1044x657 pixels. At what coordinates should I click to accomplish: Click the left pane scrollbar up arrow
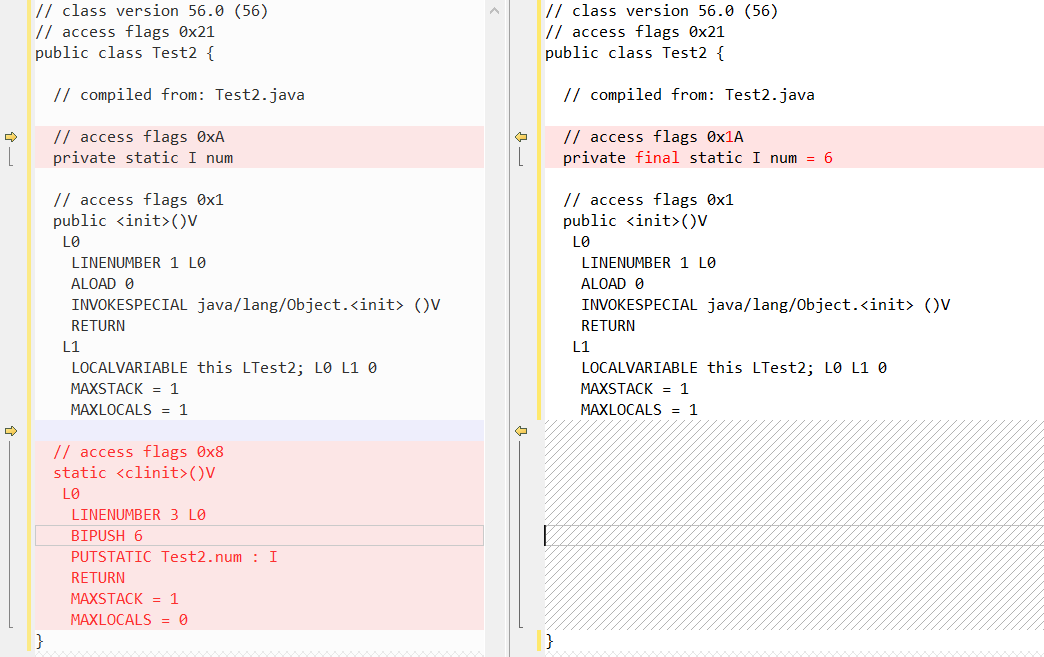[x=494, y=11]
